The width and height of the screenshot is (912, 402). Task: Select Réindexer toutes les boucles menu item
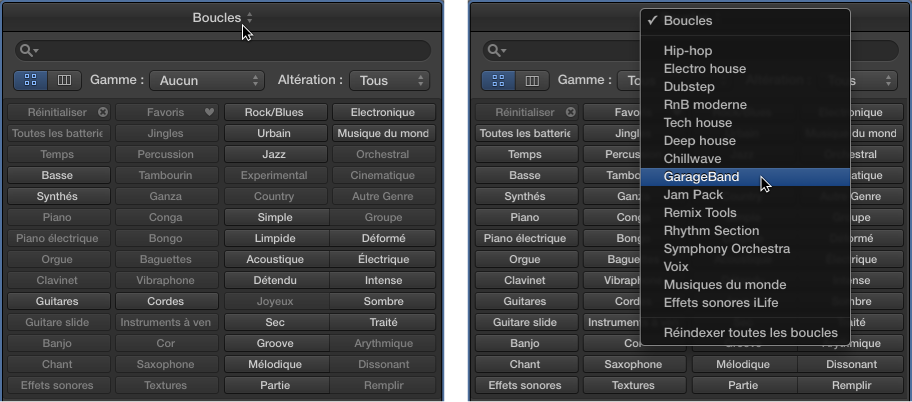[750, 333]
